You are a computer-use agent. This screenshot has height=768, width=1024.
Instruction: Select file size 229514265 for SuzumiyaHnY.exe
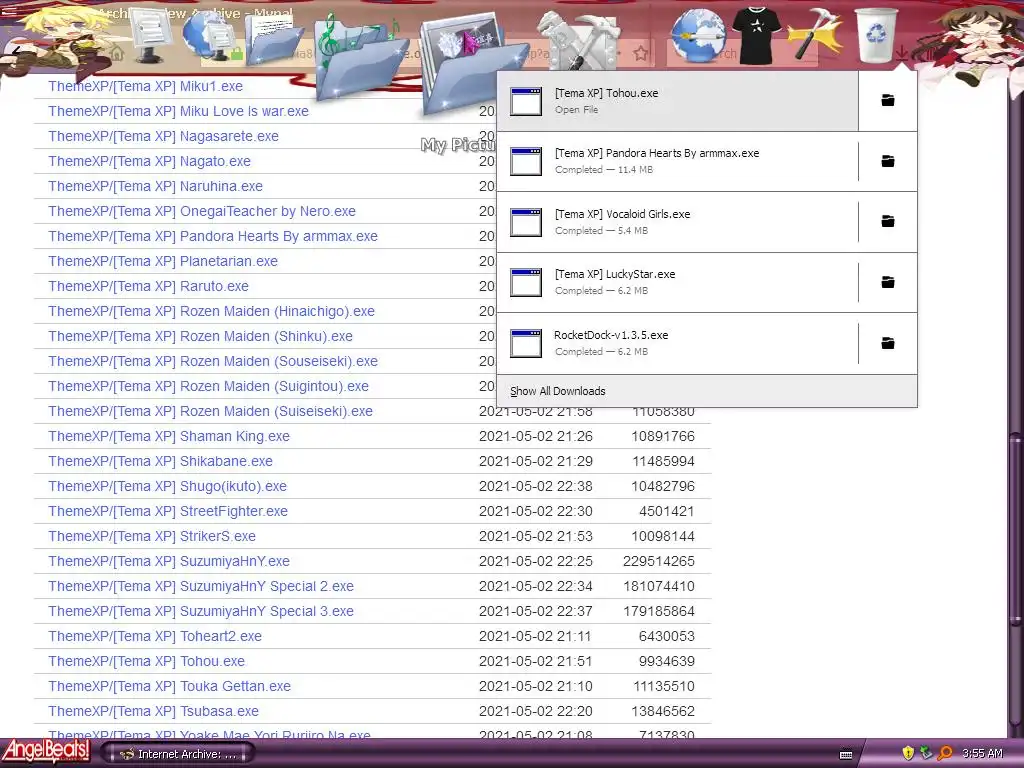pos(659,562)
